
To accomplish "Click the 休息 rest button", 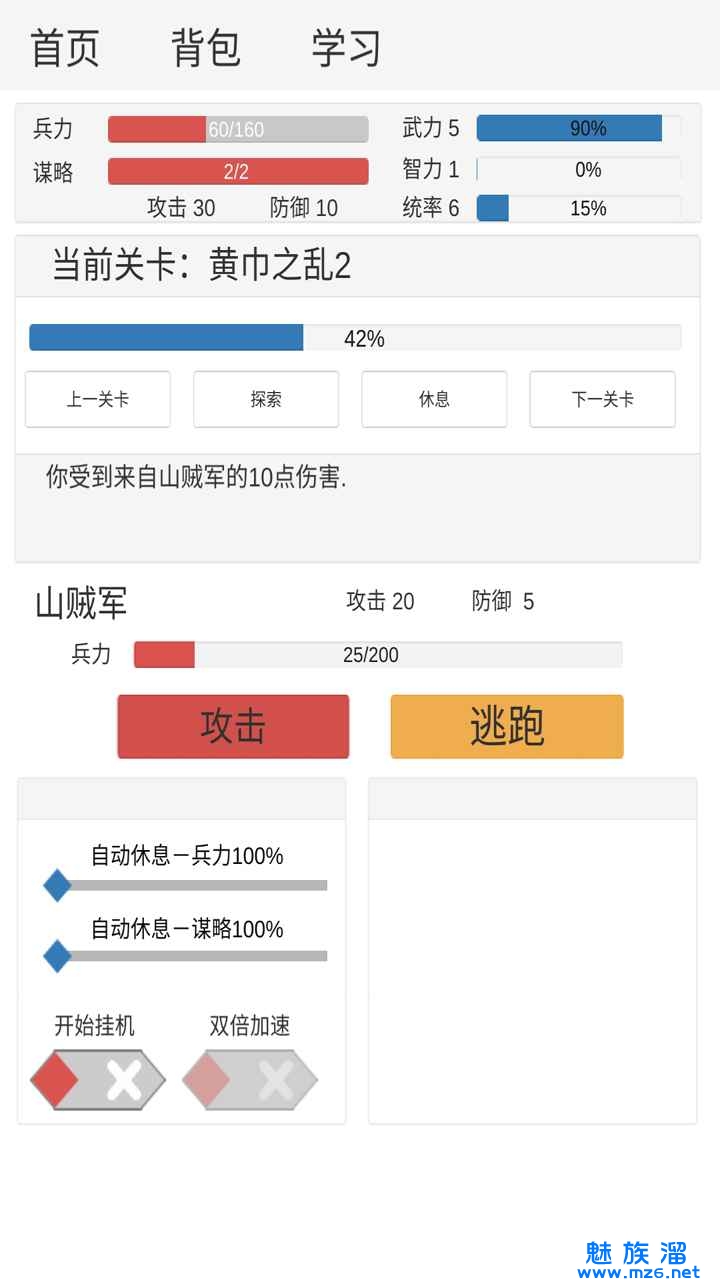I will click(x=434, y=399).
